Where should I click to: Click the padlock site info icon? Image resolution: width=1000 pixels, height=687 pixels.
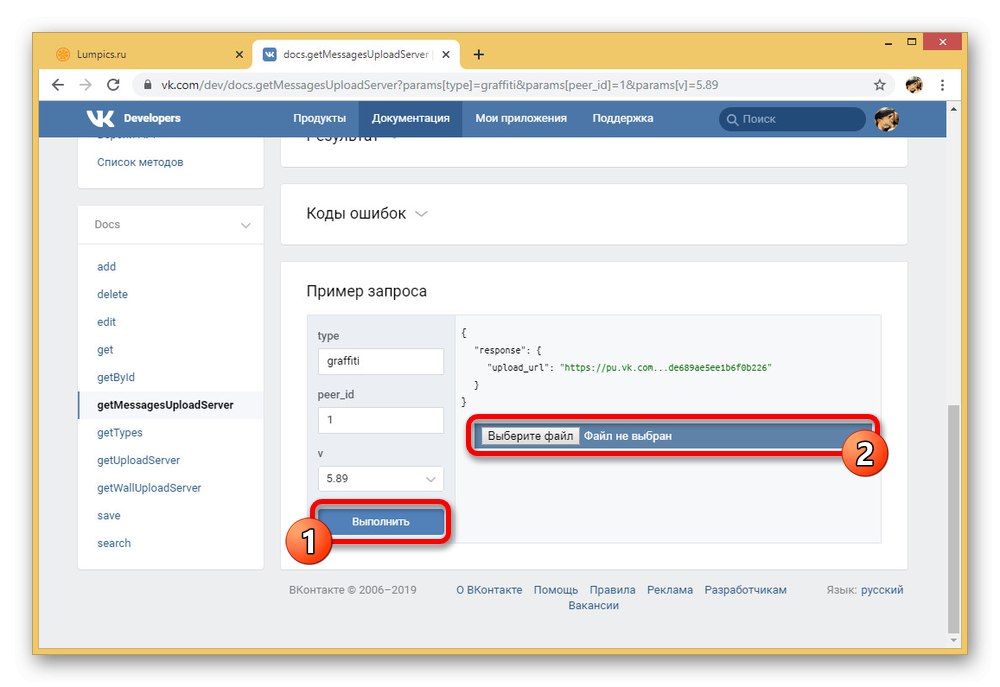[147, 85]
